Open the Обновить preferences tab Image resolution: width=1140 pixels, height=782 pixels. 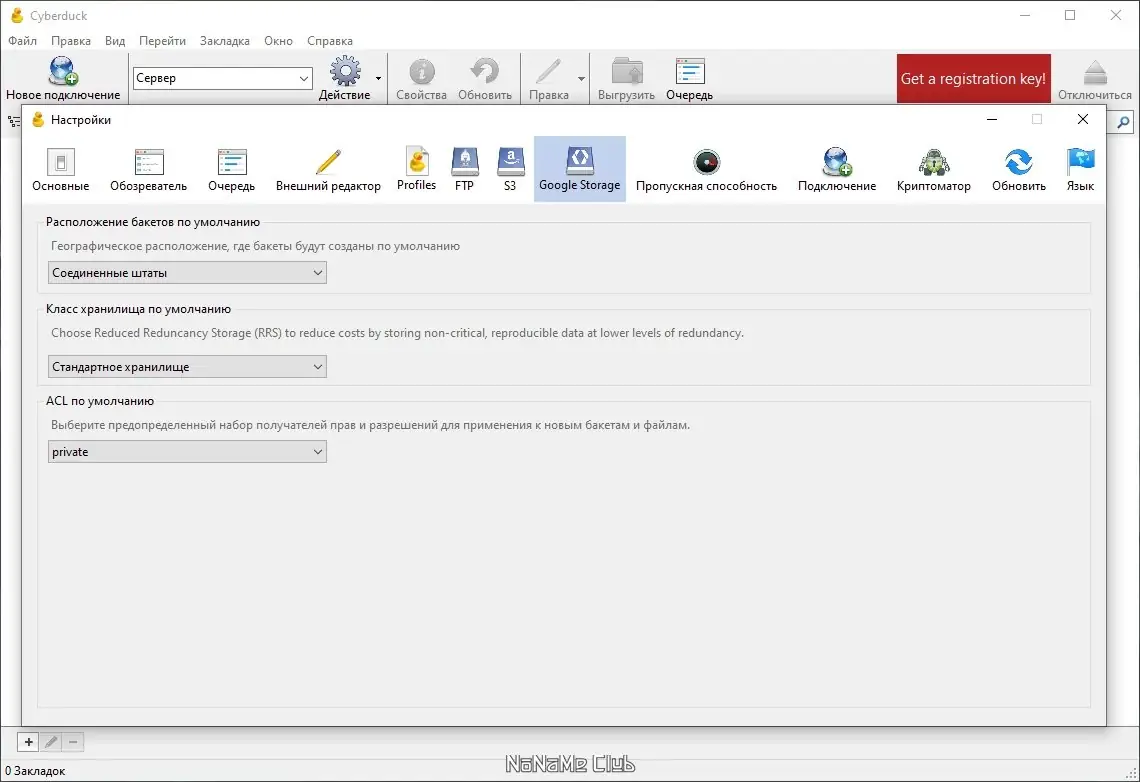point(1019,169)
